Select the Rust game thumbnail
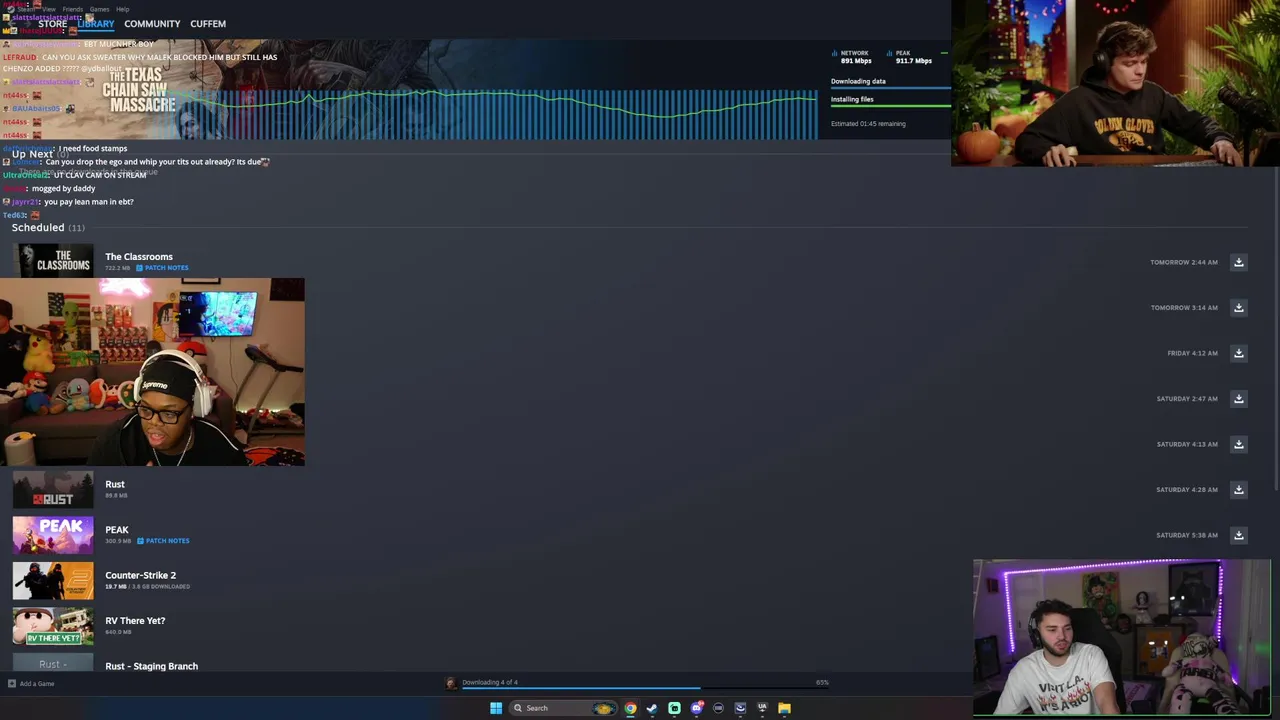1280x720 pixels. point(53,490)
